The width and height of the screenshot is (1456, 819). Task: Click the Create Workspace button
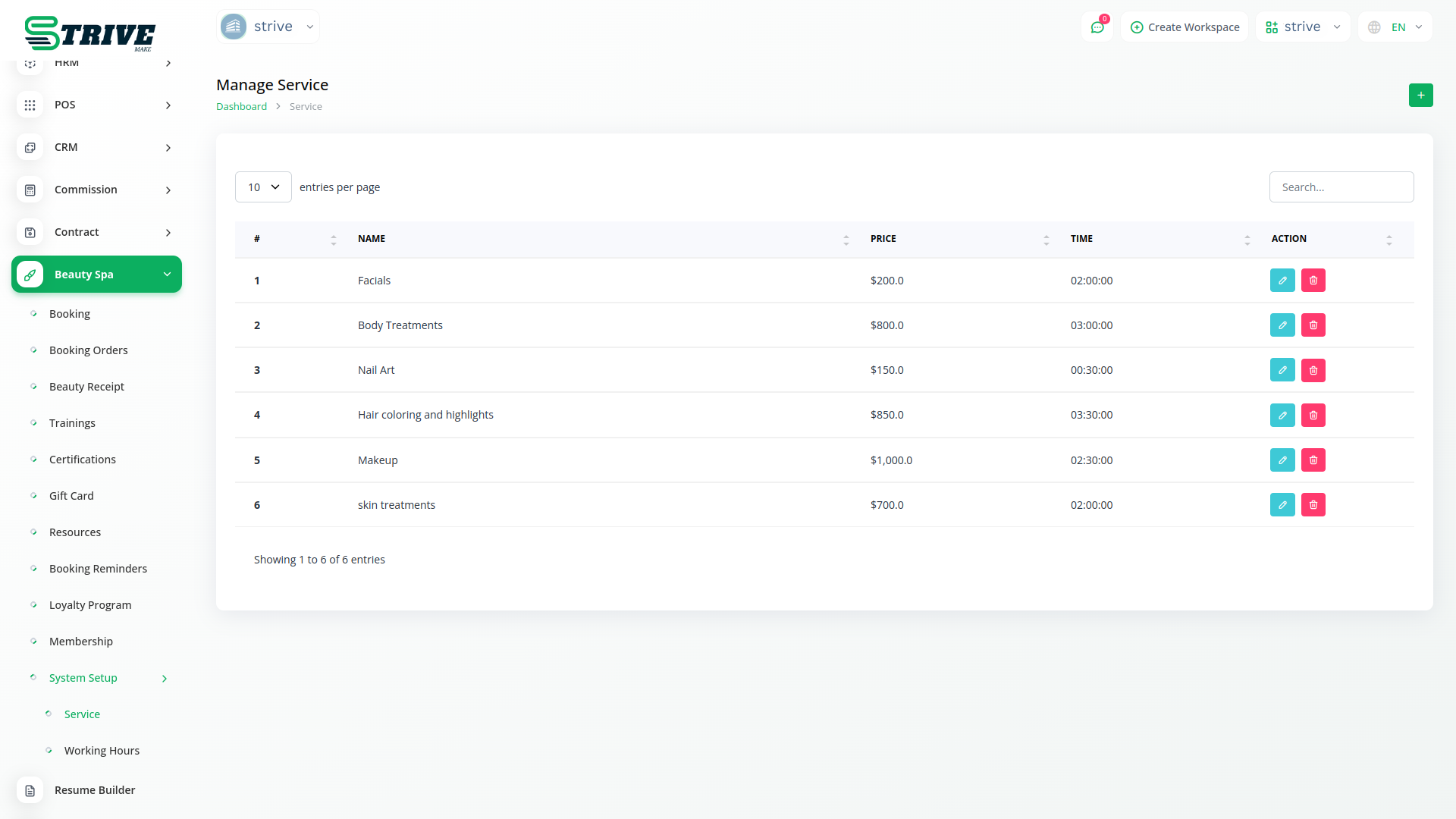(x=1185, y=27)
